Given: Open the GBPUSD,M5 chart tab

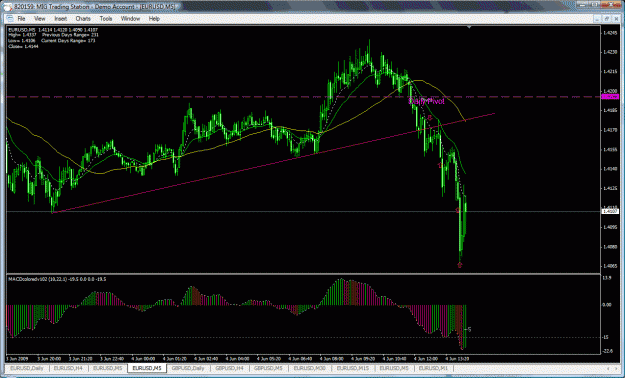Looking at the screenshot, I should tap(269, 368).
